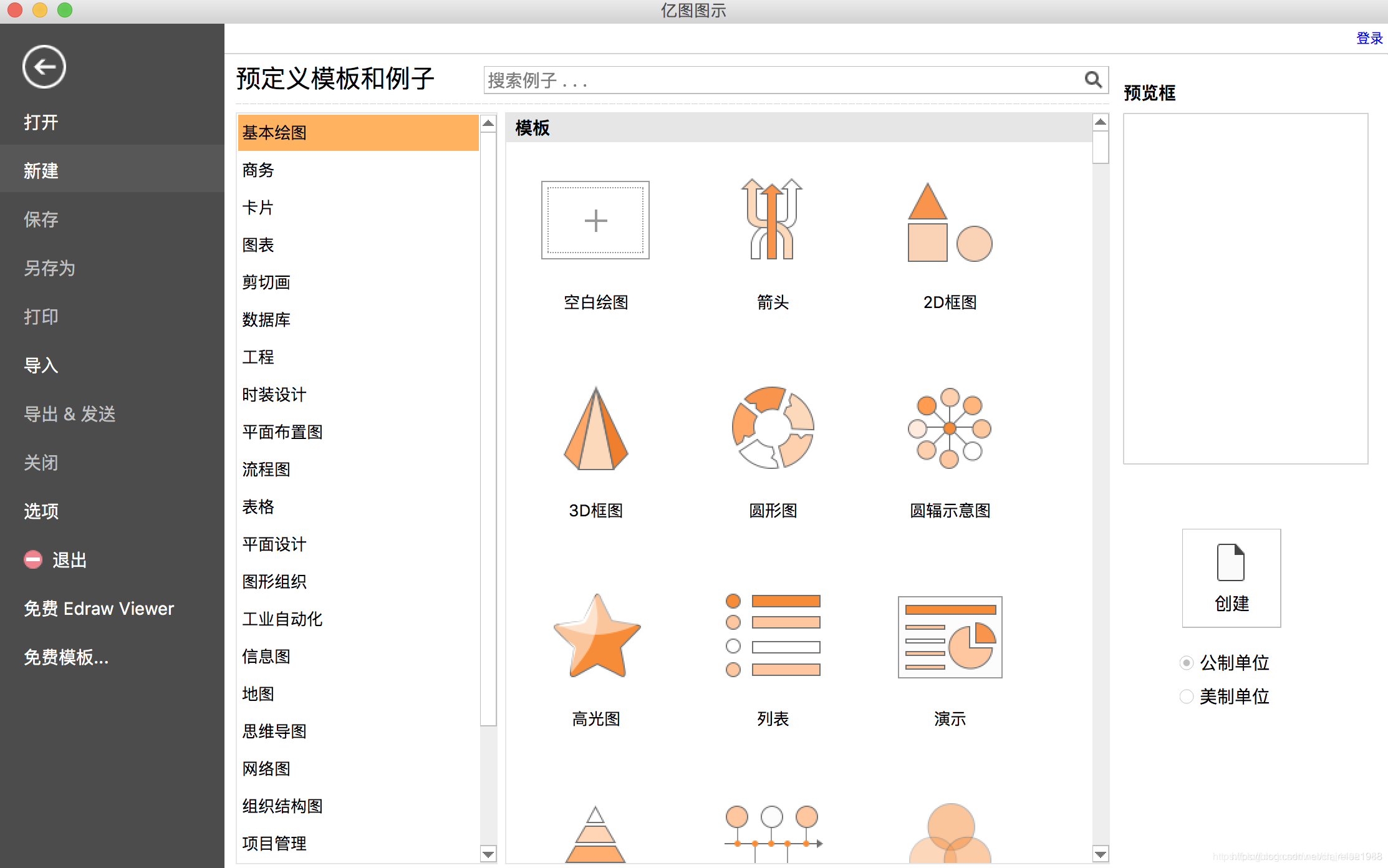Select the 信息图 category
1388x868 pixels.
coord(358,656)
